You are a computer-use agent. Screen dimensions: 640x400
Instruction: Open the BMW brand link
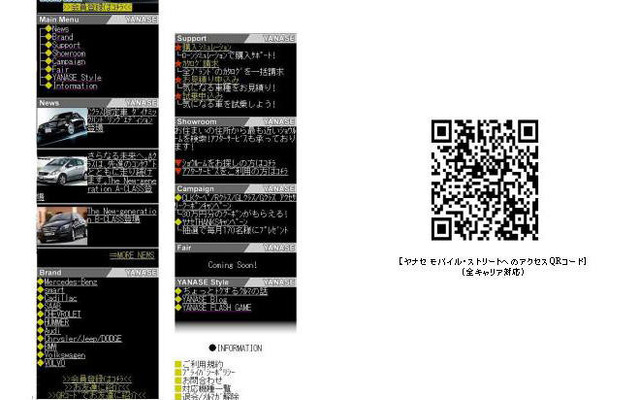click(50, 347)
